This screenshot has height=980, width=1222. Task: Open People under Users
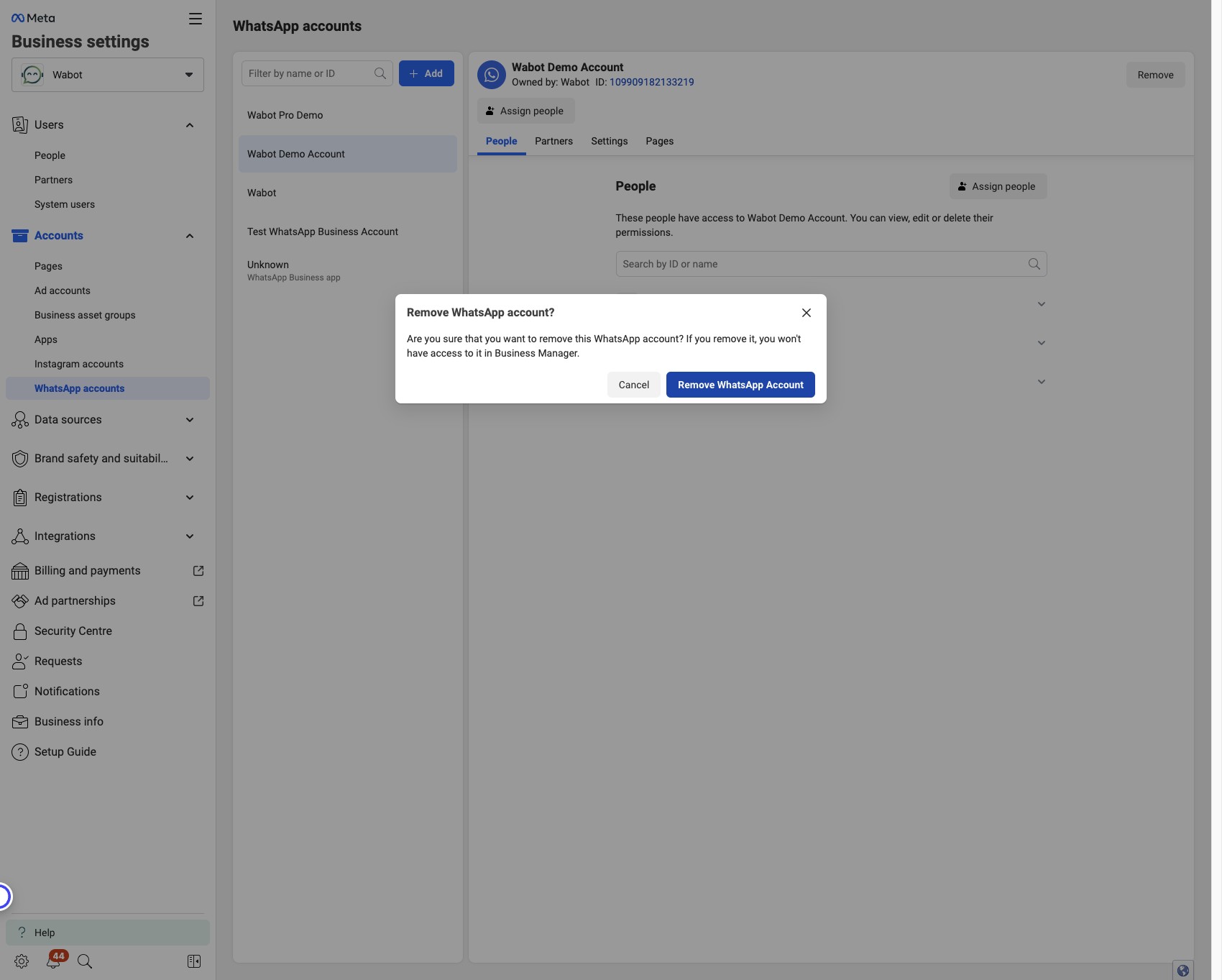pyautogui.click(x=50, y=155)
